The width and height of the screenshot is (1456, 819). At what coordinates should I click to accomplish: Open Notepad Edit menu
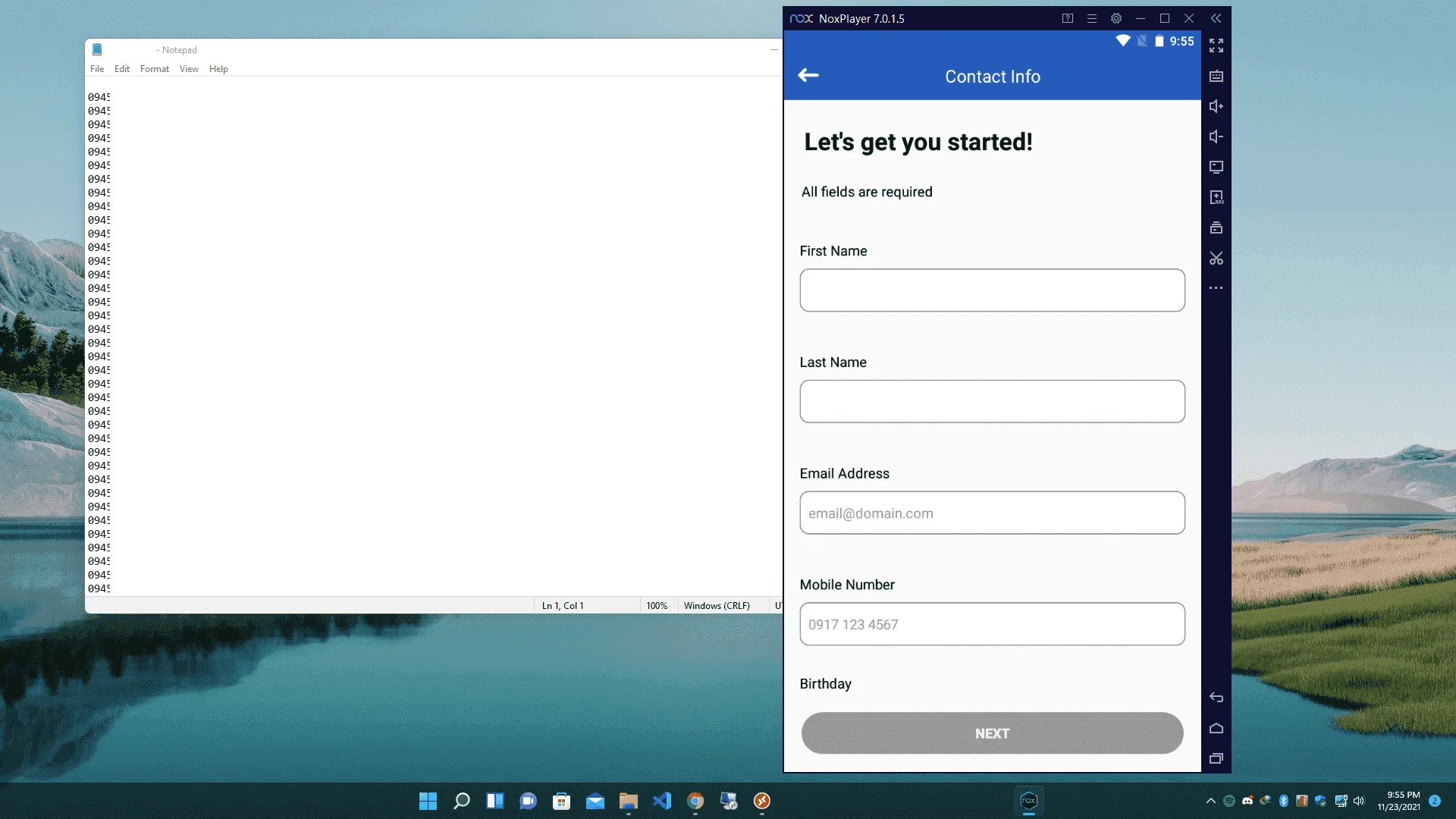[122, 69]
